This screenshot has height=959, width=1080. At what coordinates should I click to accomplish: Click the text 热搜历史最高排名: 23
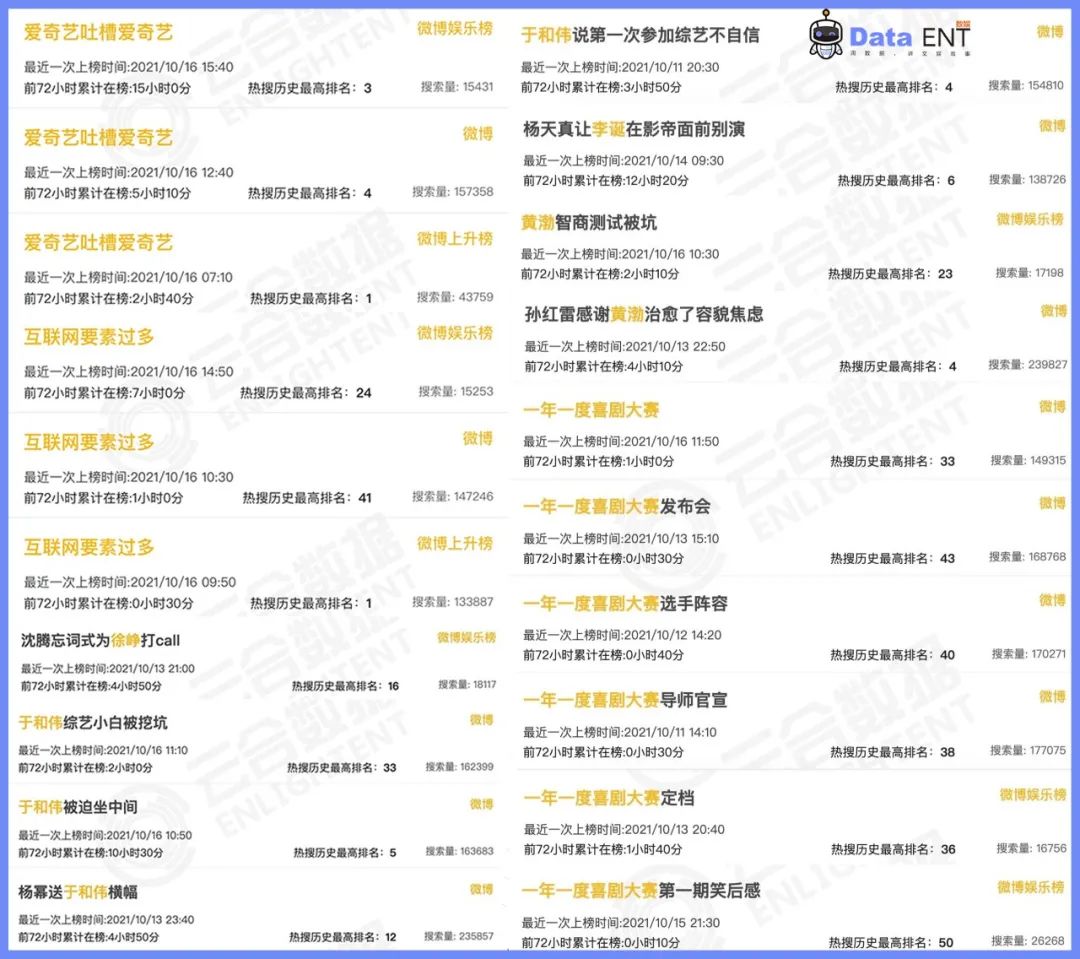(x=891, y=274)
